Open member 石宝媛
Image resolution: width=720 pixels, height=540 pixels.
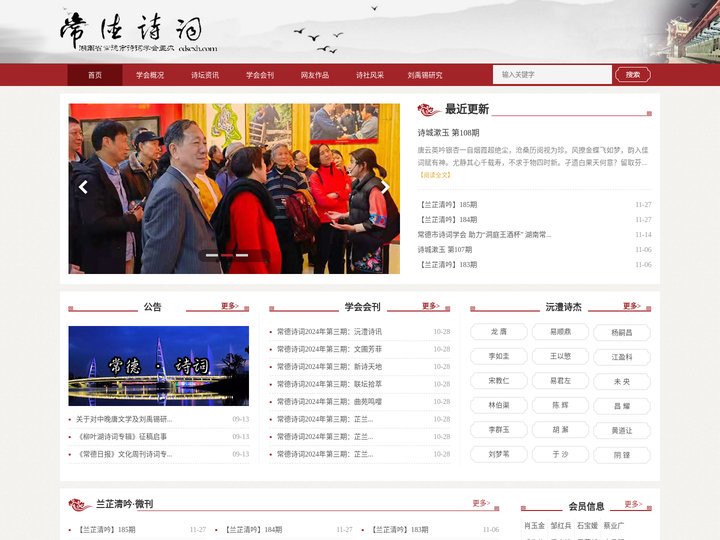[587, 525]
